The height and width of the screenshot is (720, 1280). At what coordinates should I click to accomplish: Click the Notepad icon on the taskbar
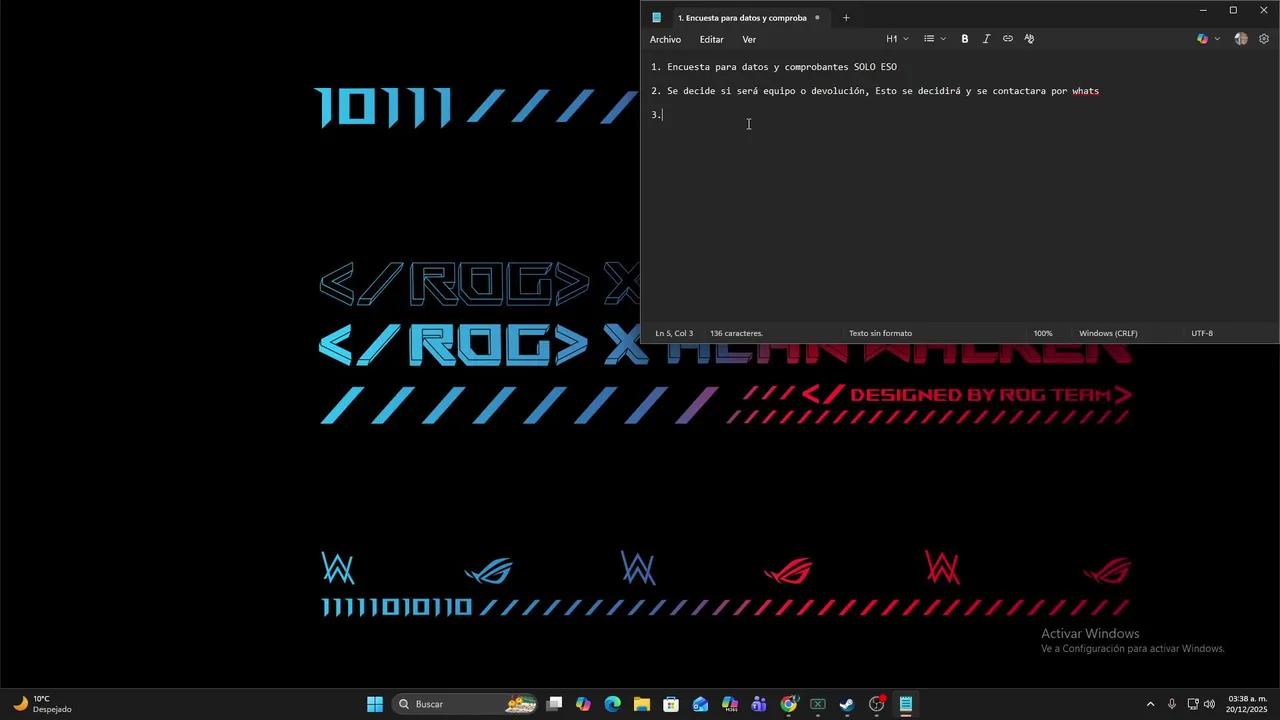906,704
